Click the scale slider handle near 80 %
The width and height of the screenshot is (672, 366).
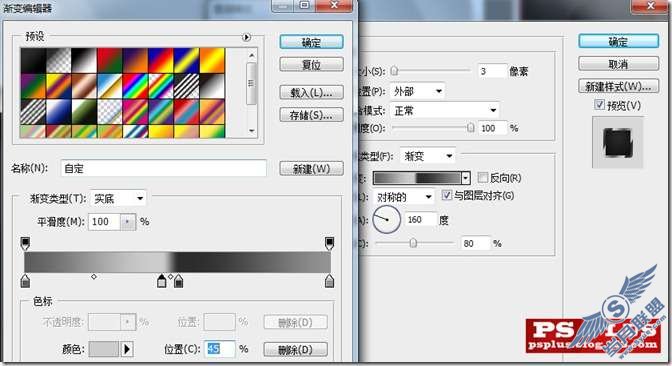413,243
